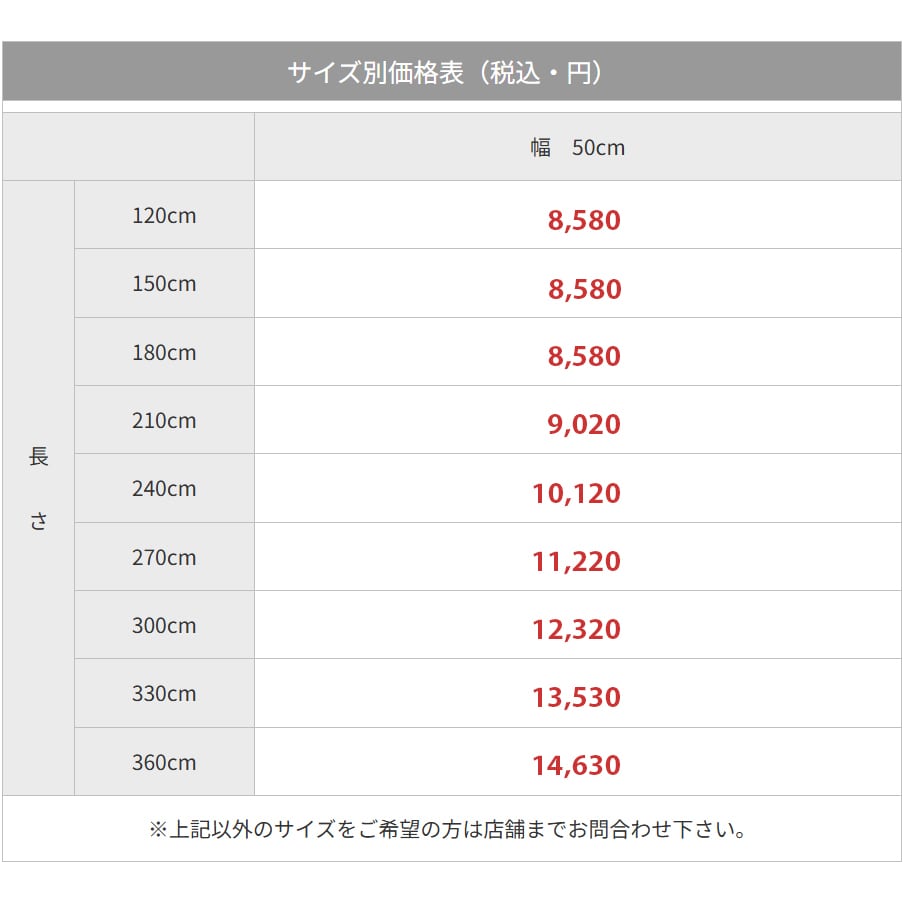Select the 360cm row label

coord(164,763)
